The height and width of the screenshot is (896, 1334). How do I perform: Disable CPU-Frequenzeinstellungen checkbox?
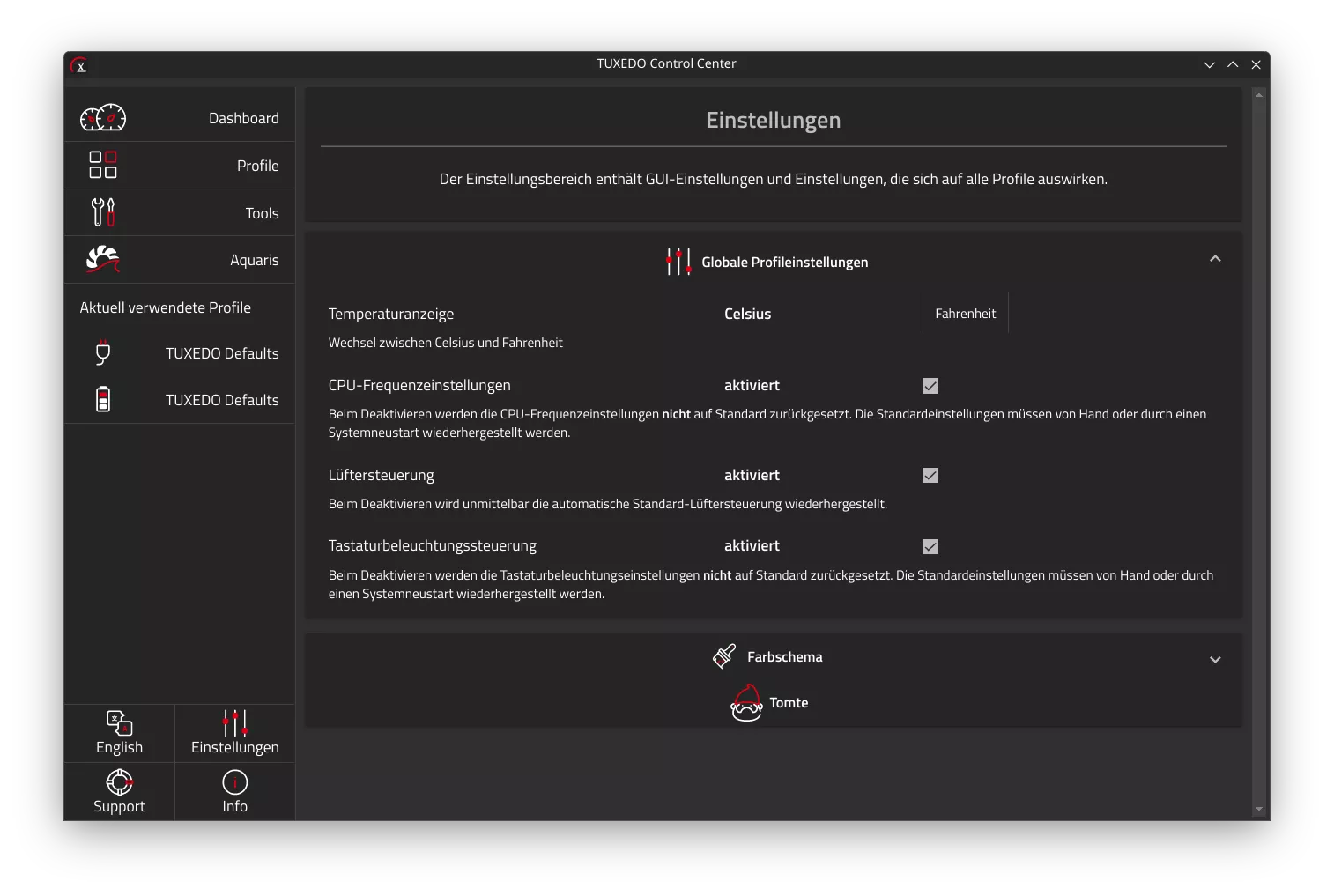pyautogui.click(x=930, y=385)
